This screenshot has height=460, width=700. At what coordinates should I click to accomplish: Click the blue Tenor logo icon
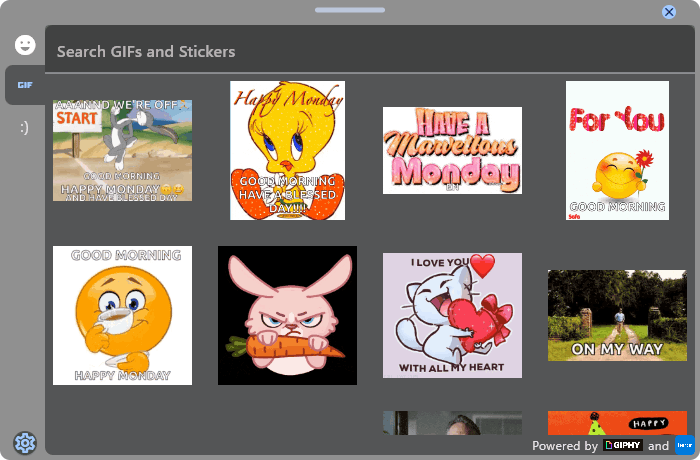click(x=684, y=445)
